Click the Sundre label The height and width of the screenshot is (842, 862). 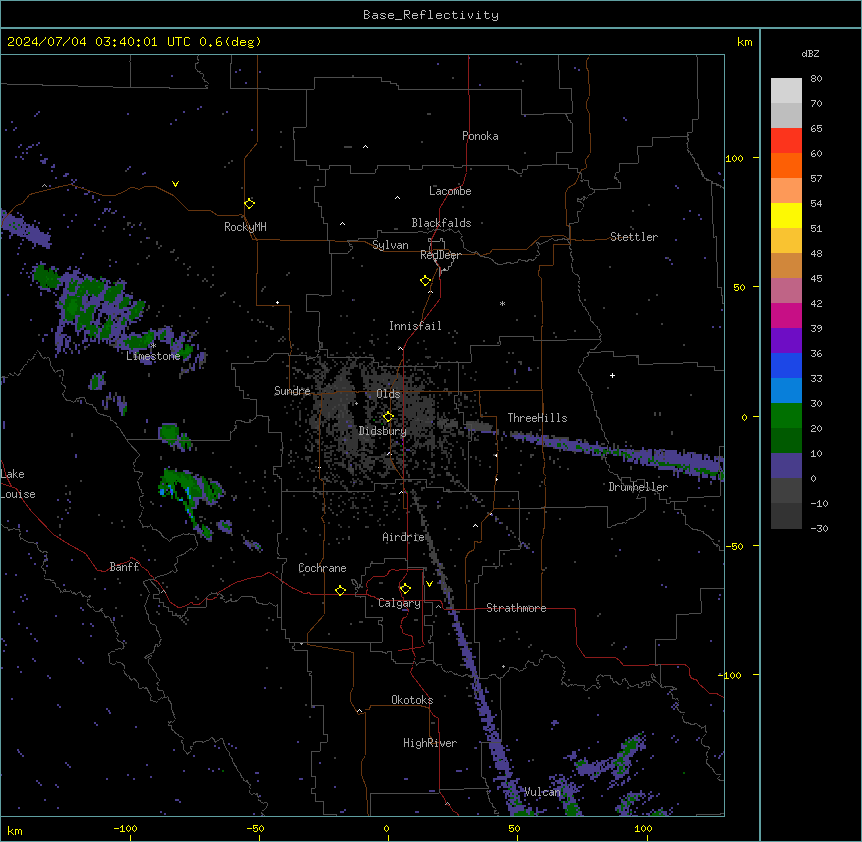click(x=292, y=391)
